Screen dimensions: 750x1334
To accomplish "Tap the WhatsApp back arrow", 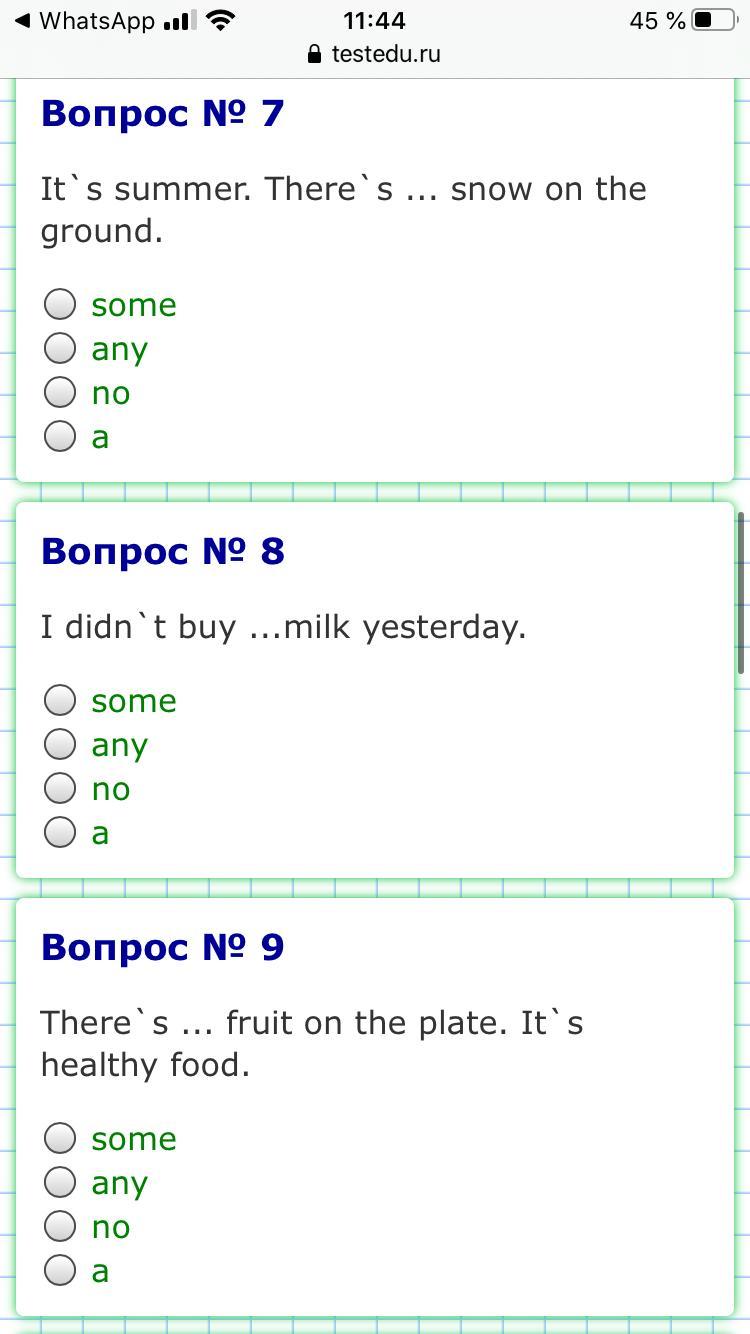I will click(22, 20).
